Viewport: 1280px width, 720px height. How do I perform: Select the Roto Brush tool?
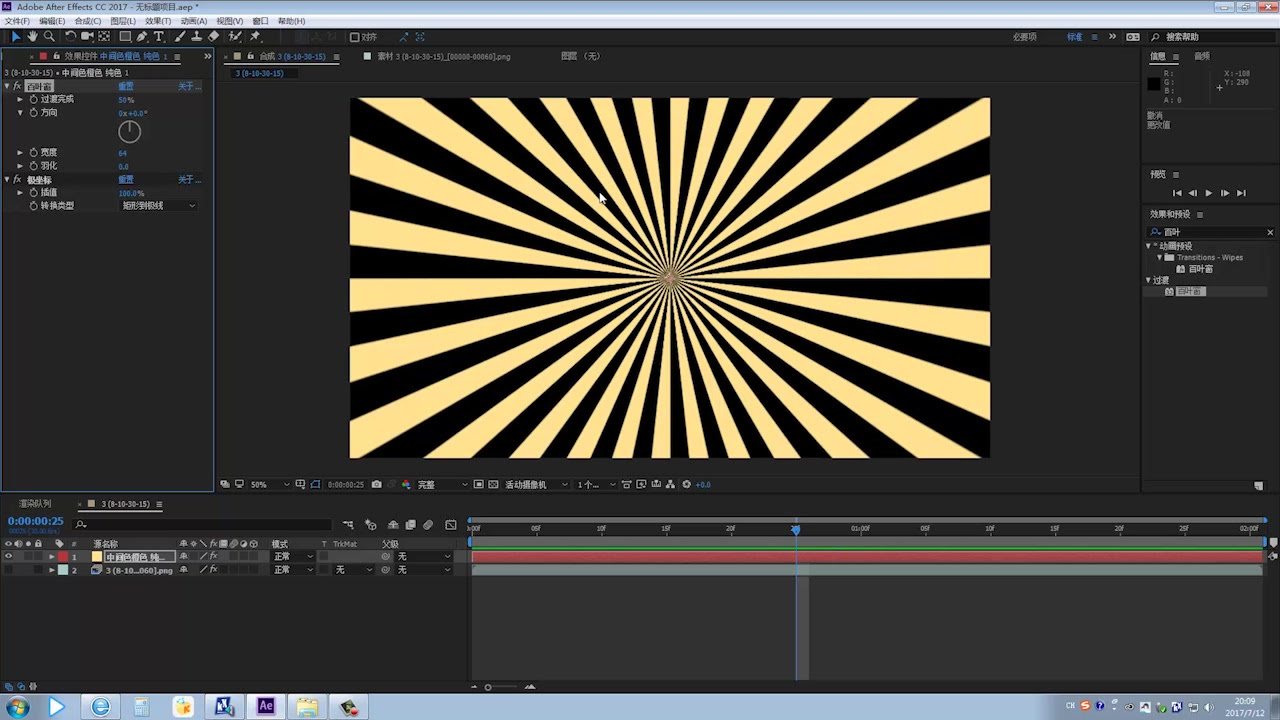(235, 36)
